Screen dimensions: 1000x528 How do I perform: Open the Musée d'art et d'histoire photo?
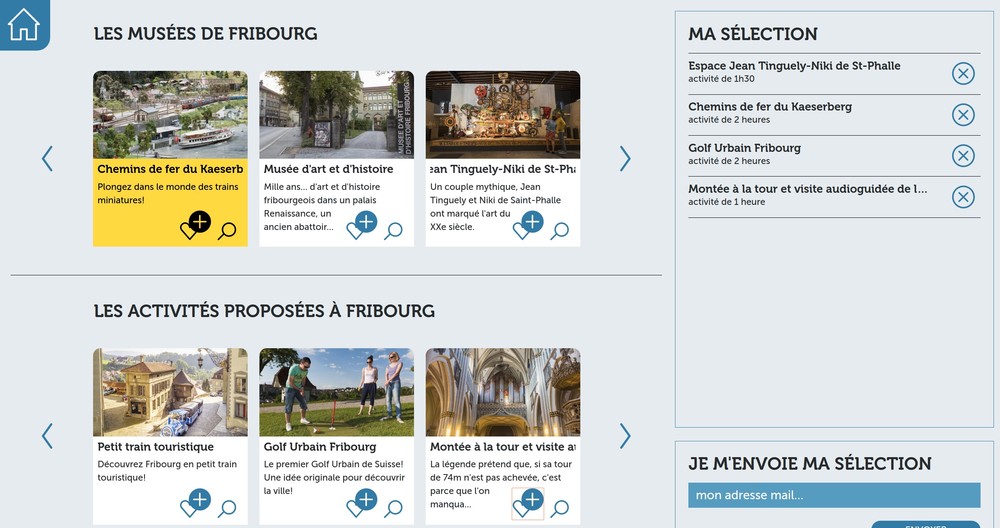coord(337,115)
